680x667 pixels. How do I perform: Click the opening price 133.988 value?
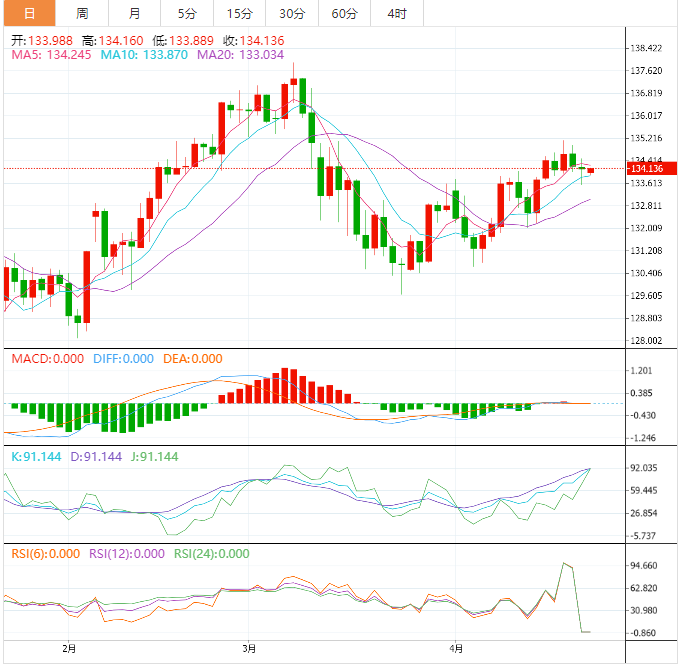click(x=50, y=41)
